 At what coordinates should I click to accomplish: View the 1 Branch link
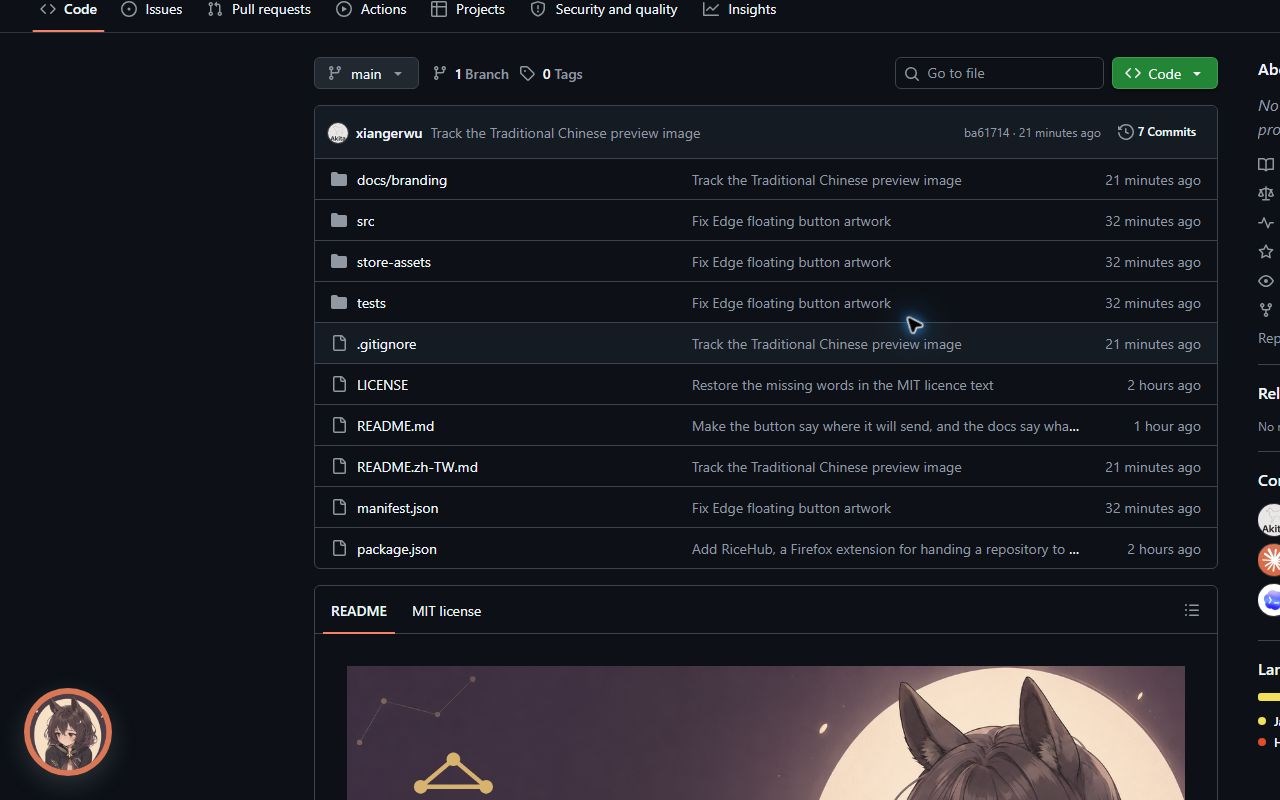pyautogui.click(x=470, y=74)
